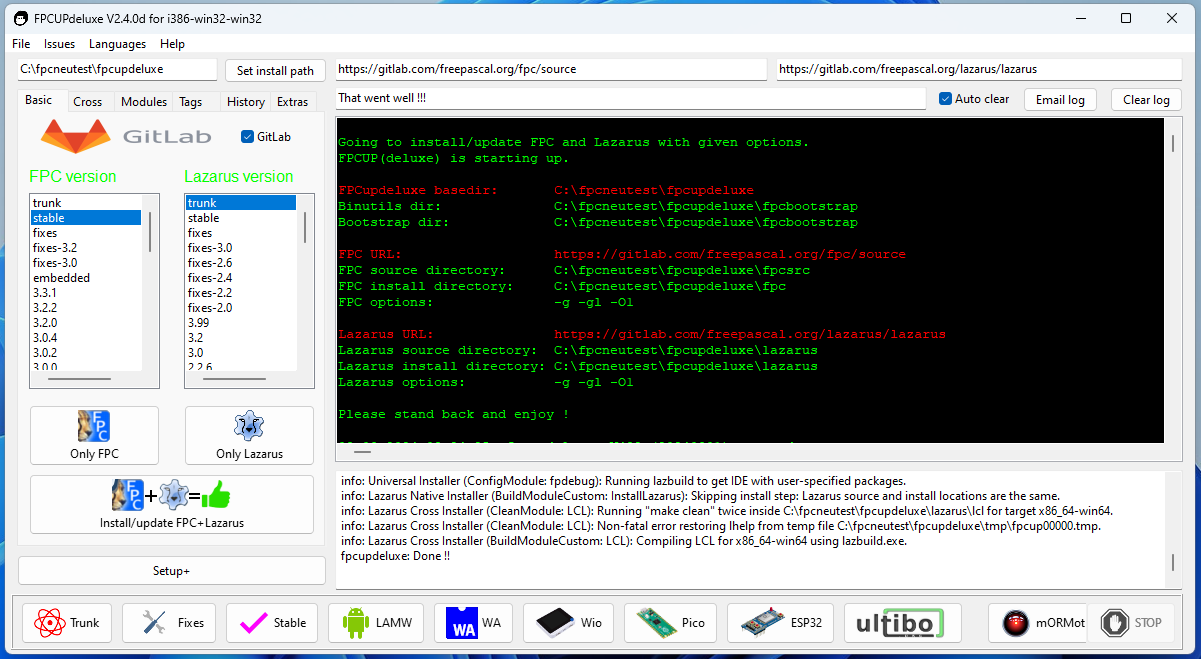The width and height of the screenshot is (1201, 659).
Task: Click the ultibo logo button
Action: (x=903, y=622)
